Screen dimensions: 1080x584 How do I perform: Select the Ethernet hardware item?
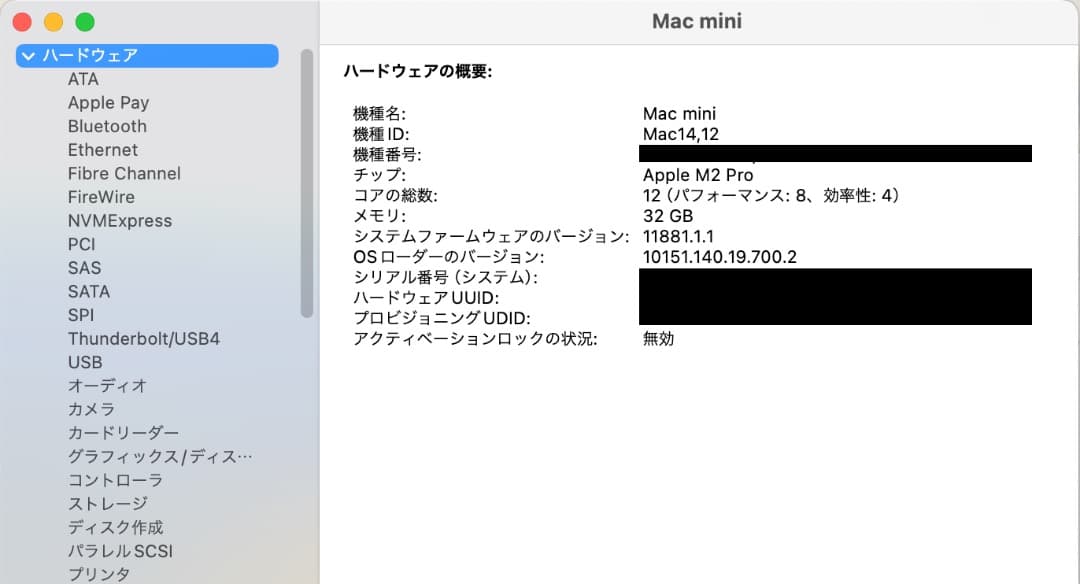[103, 150]
